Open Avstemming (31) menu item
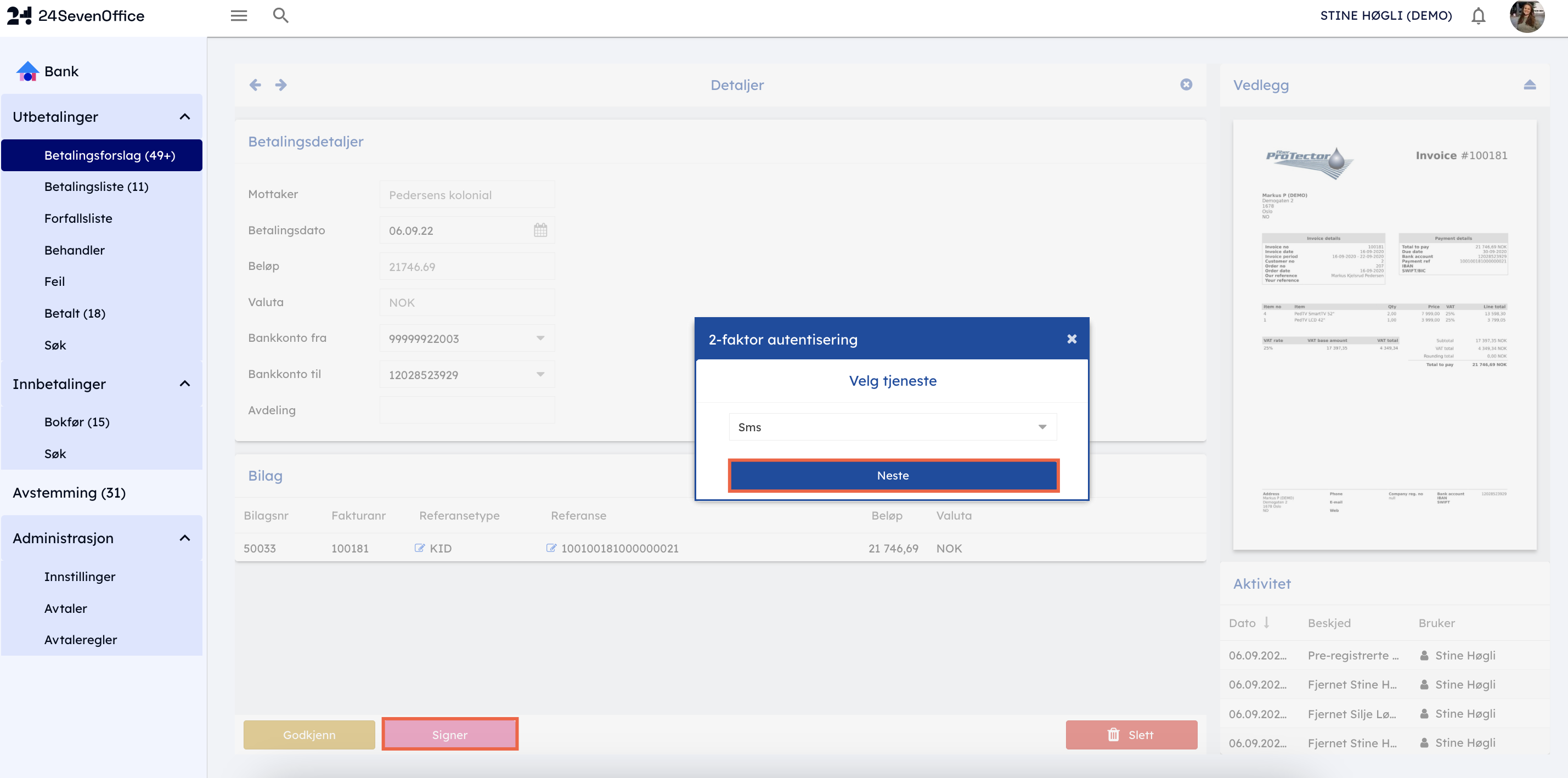 (69, 493)
